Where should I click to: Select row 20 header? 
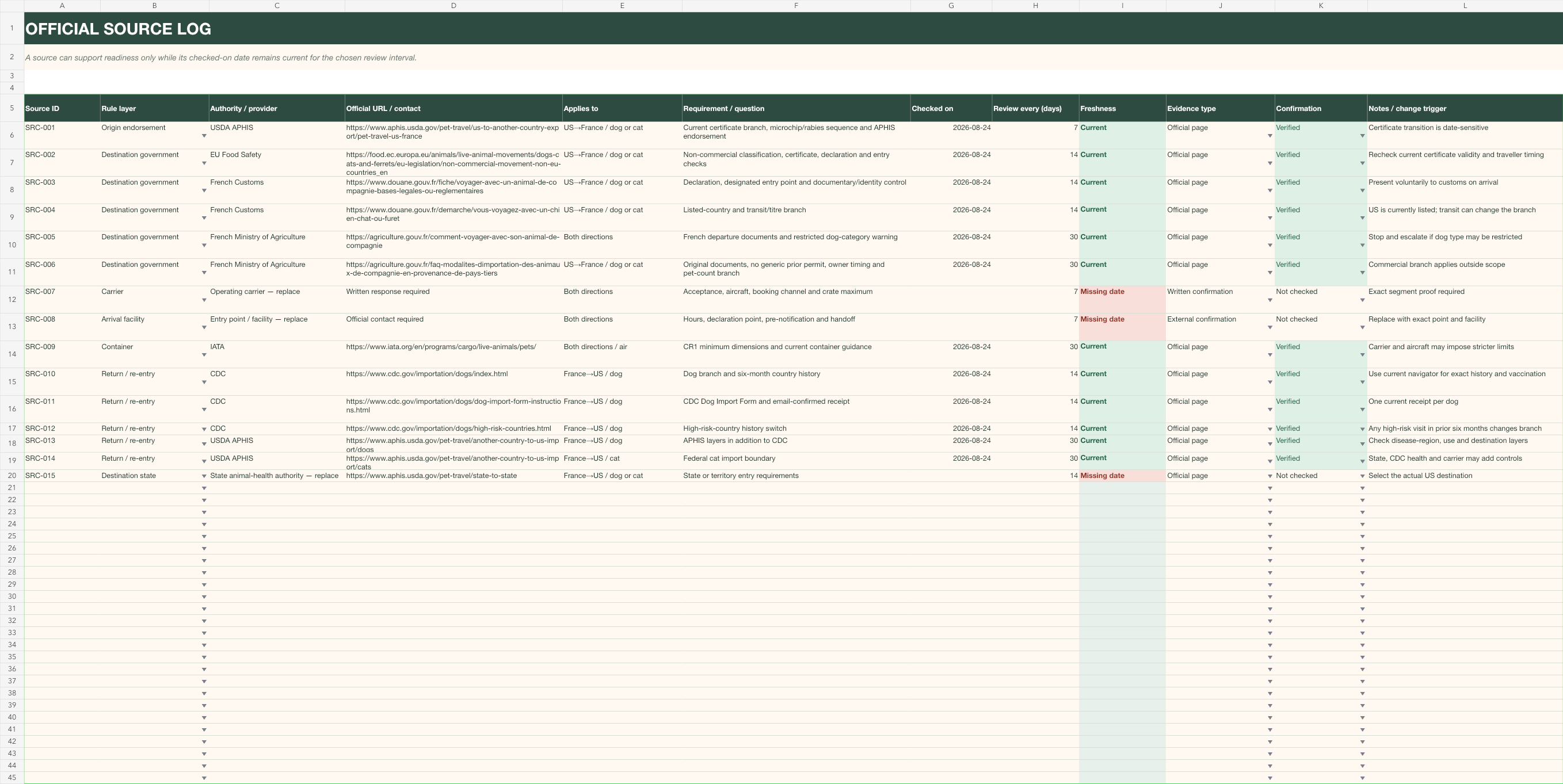click(x=12, y=476)
